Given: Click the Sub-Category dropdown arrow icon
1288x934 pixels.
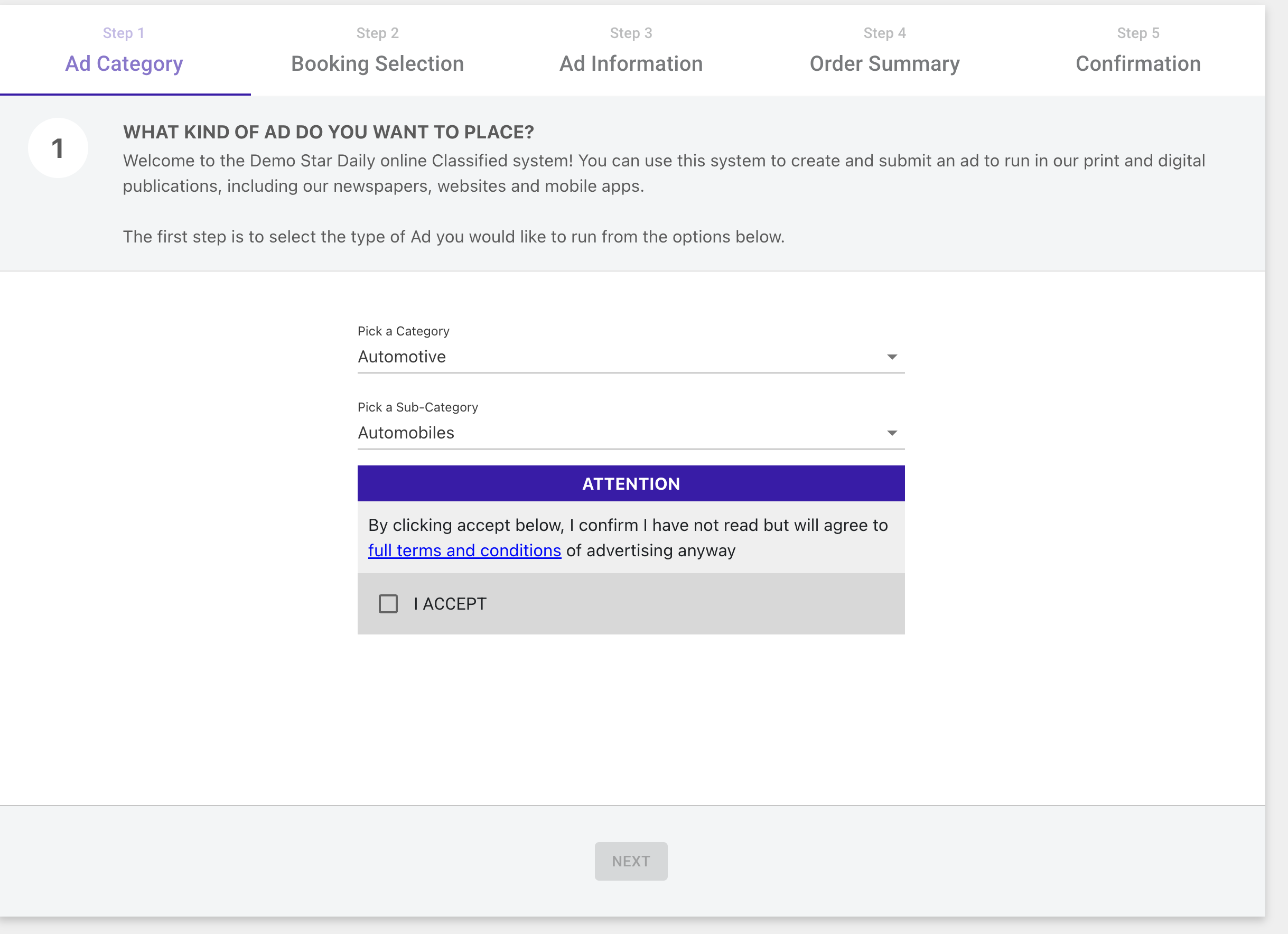Looking at the screenshot, I should [x=892, y=433].
